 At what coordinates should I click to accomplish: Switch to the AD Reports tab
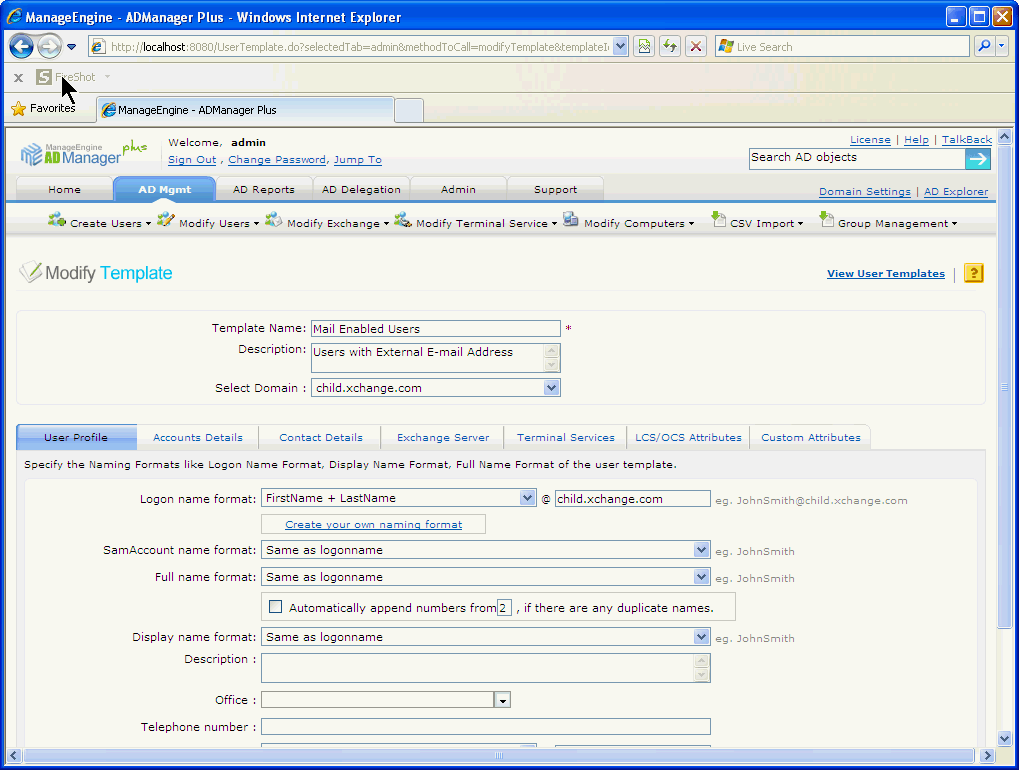point(264,190)
